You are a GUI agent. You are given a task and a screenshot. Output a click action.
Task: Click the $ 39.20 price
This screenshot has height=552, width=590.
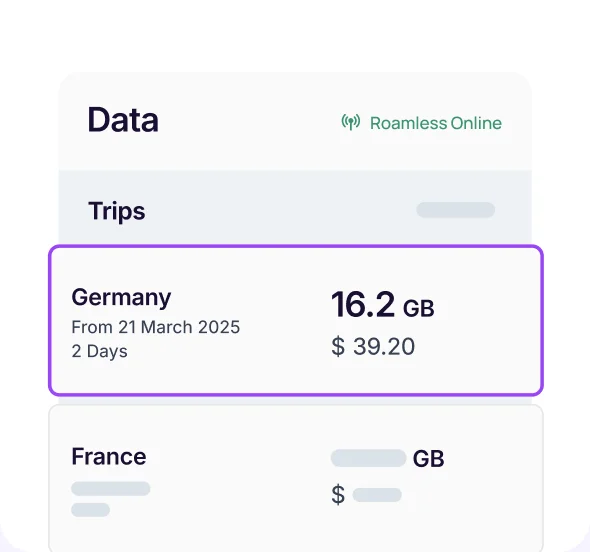coord(373,346)
